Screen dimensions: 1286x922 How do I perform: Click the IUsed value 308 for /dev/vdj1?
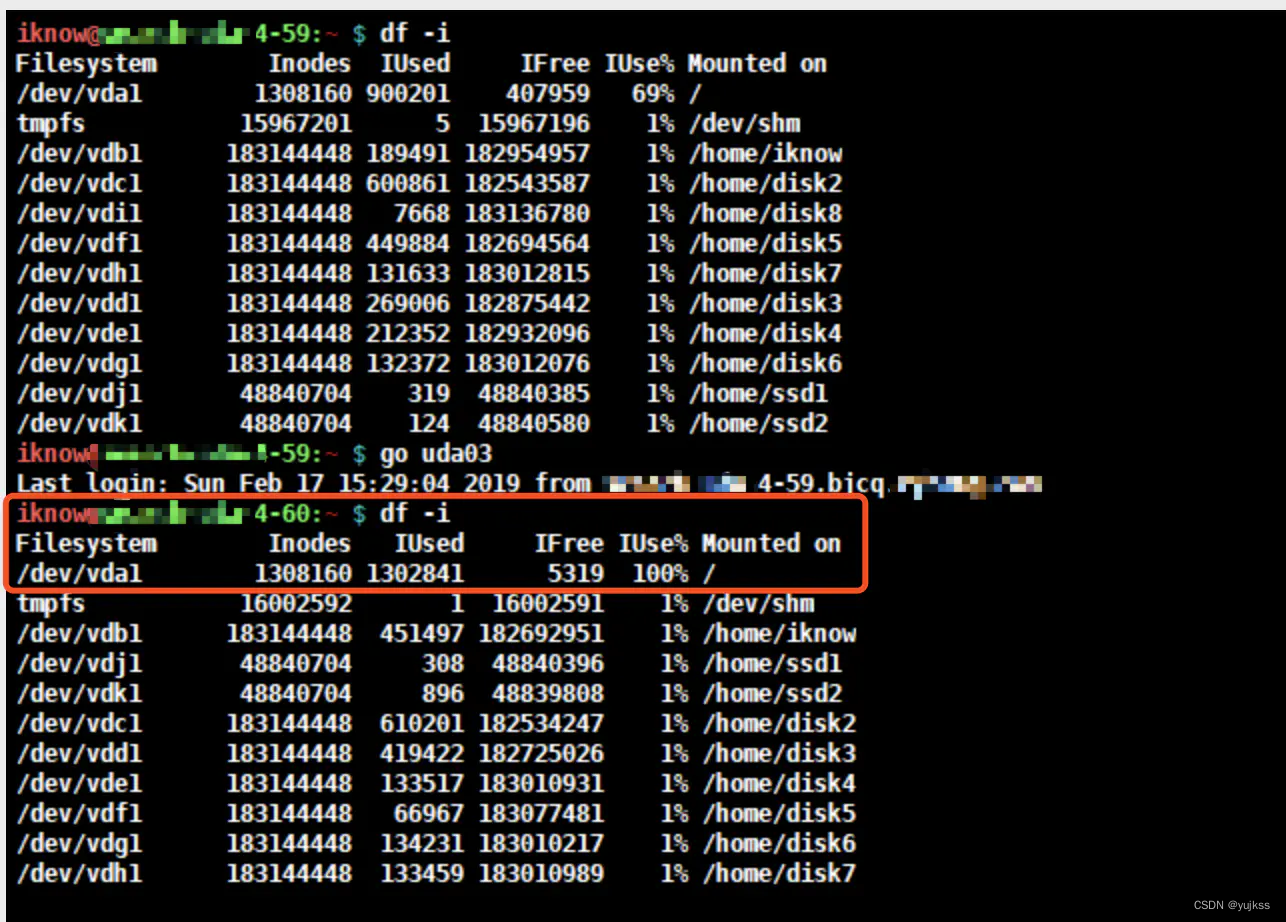(x=443, y=664)
